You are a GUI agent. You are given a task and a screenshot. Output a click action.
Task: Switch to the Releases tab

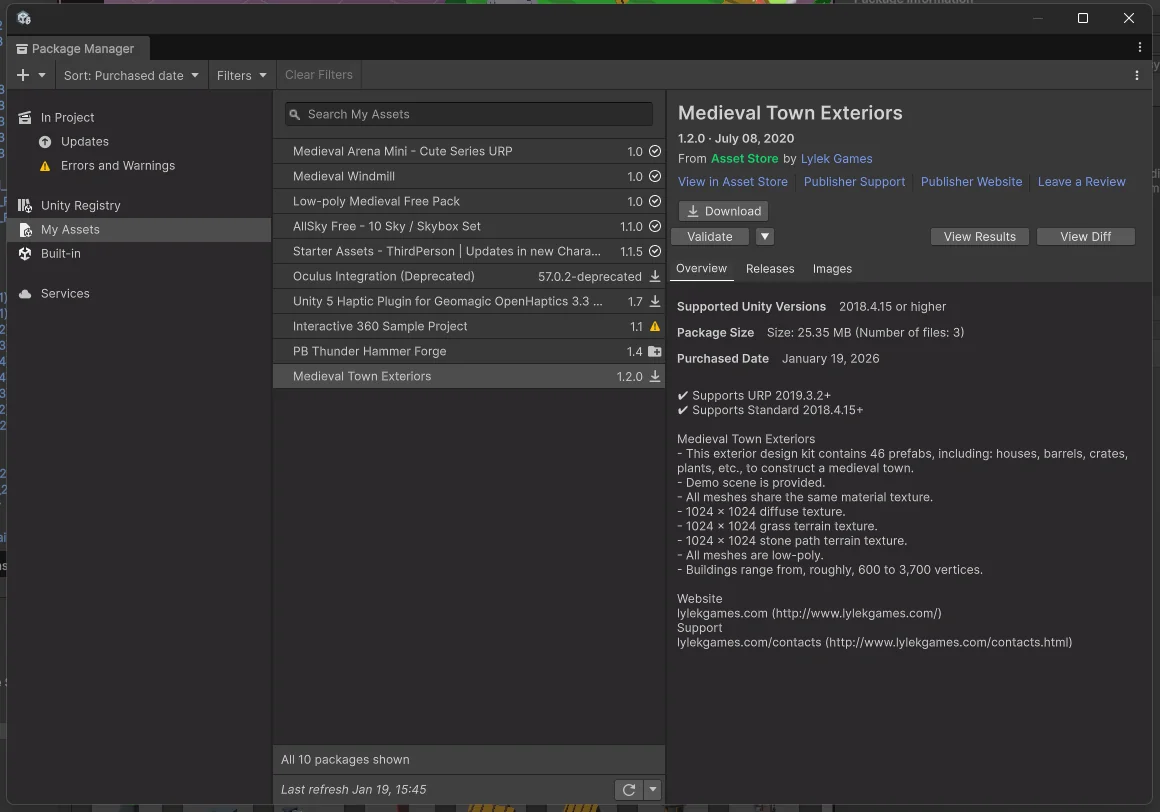tap(770, 269)
